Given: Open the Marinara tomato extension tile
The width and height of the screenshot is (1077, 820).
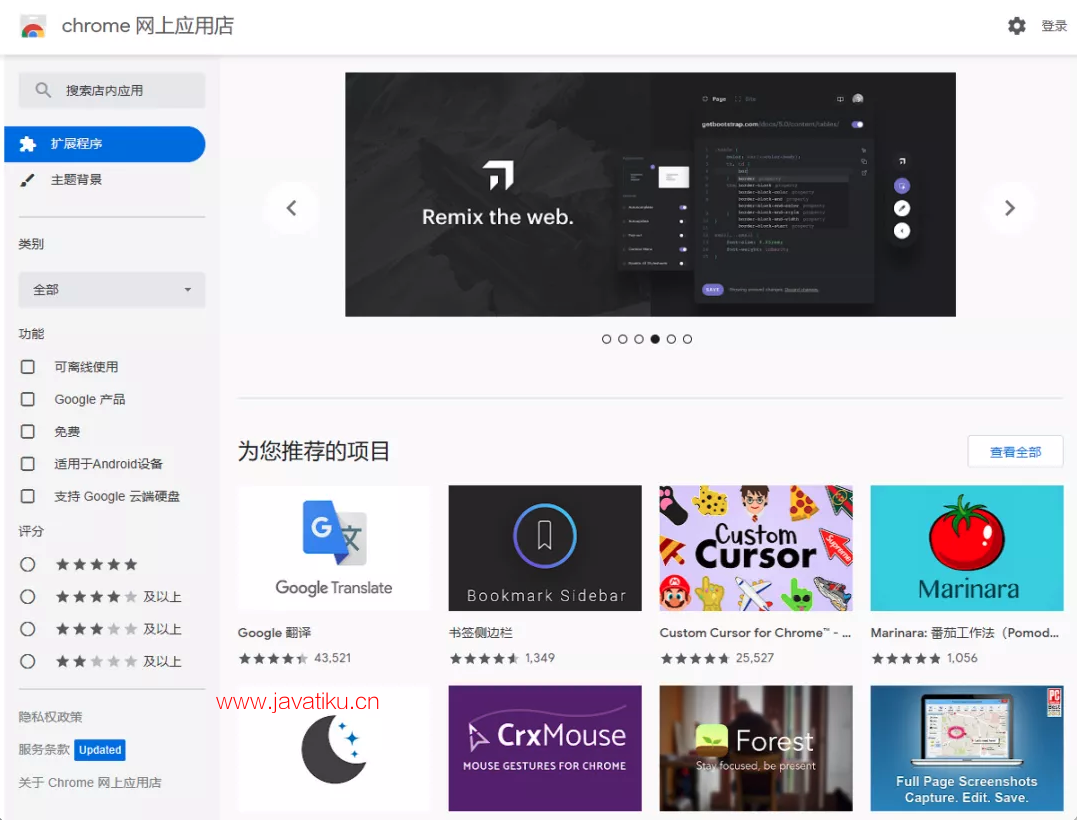Looking at the screenshot, I should pyautogui.click(x=966, y=548).
